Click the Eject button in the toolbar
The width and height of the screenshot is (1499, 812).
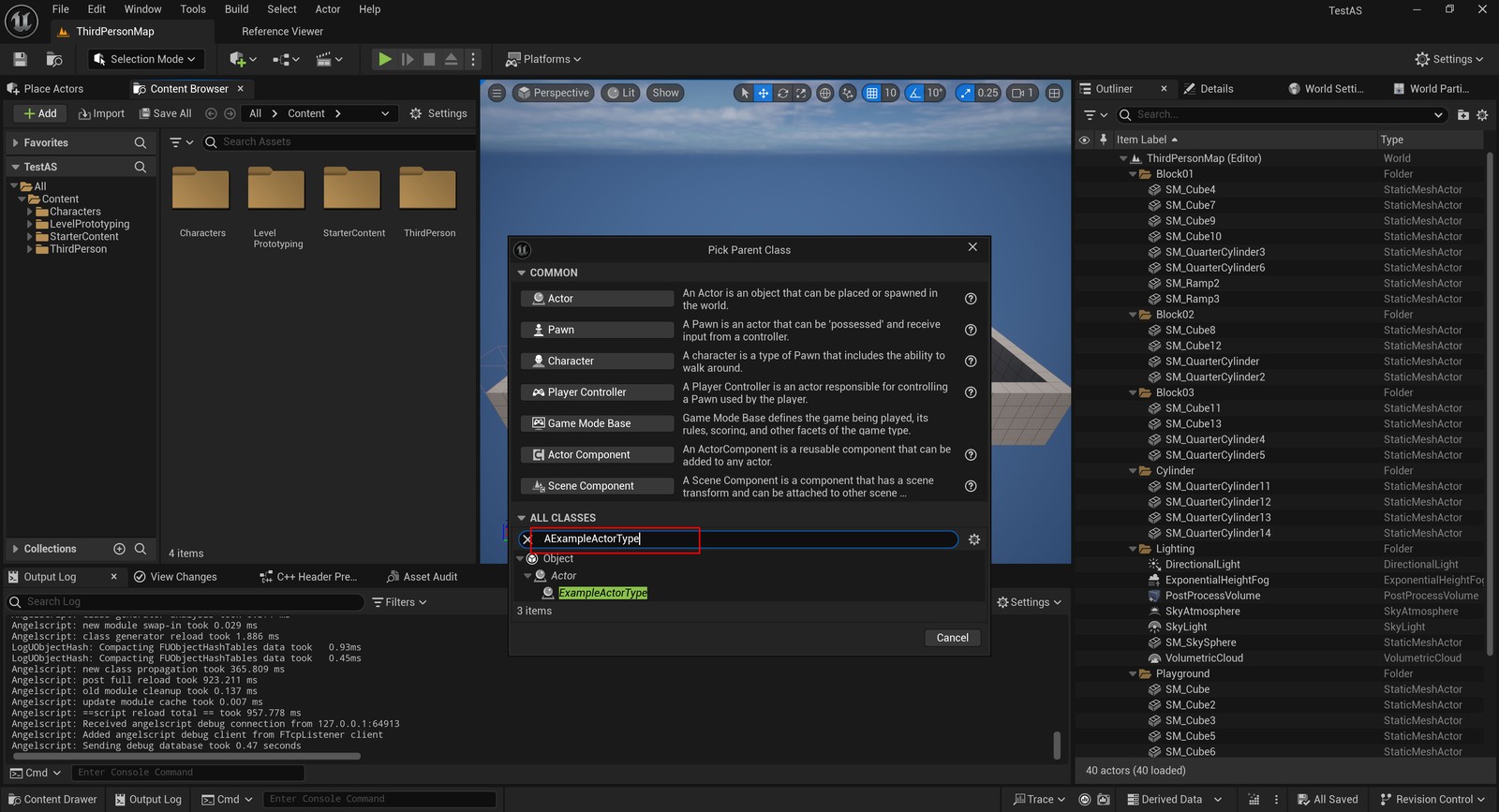coord(451,59)
